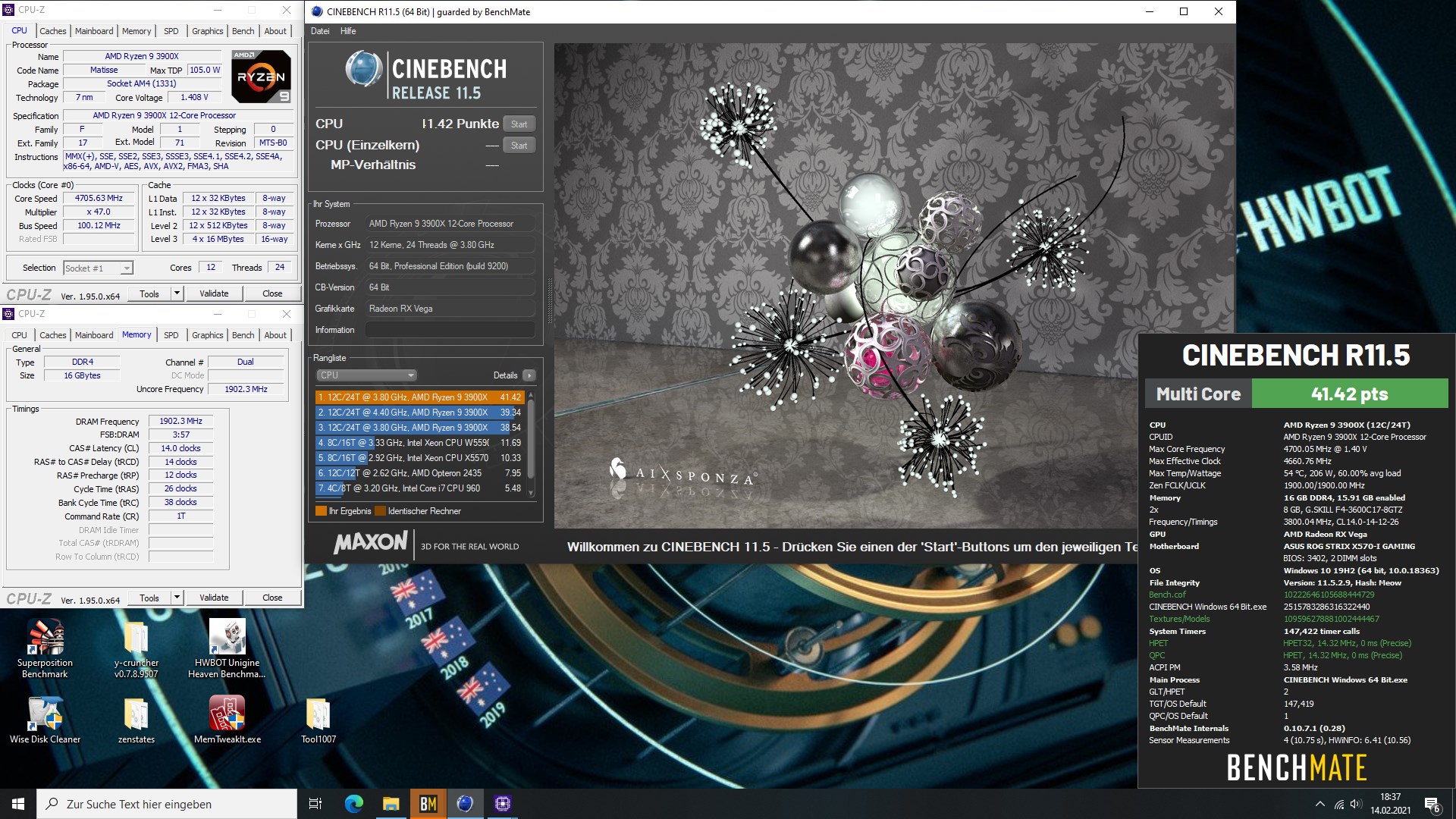Click Close button in lower CPU-Z window

pyautogui.click(x=272, y=598)
